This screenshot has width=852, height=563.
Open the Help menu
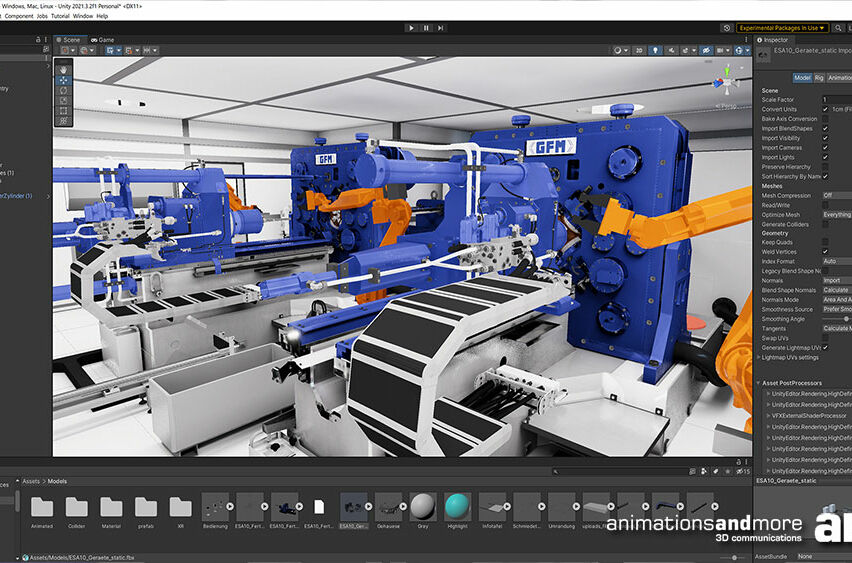[102, 16]
